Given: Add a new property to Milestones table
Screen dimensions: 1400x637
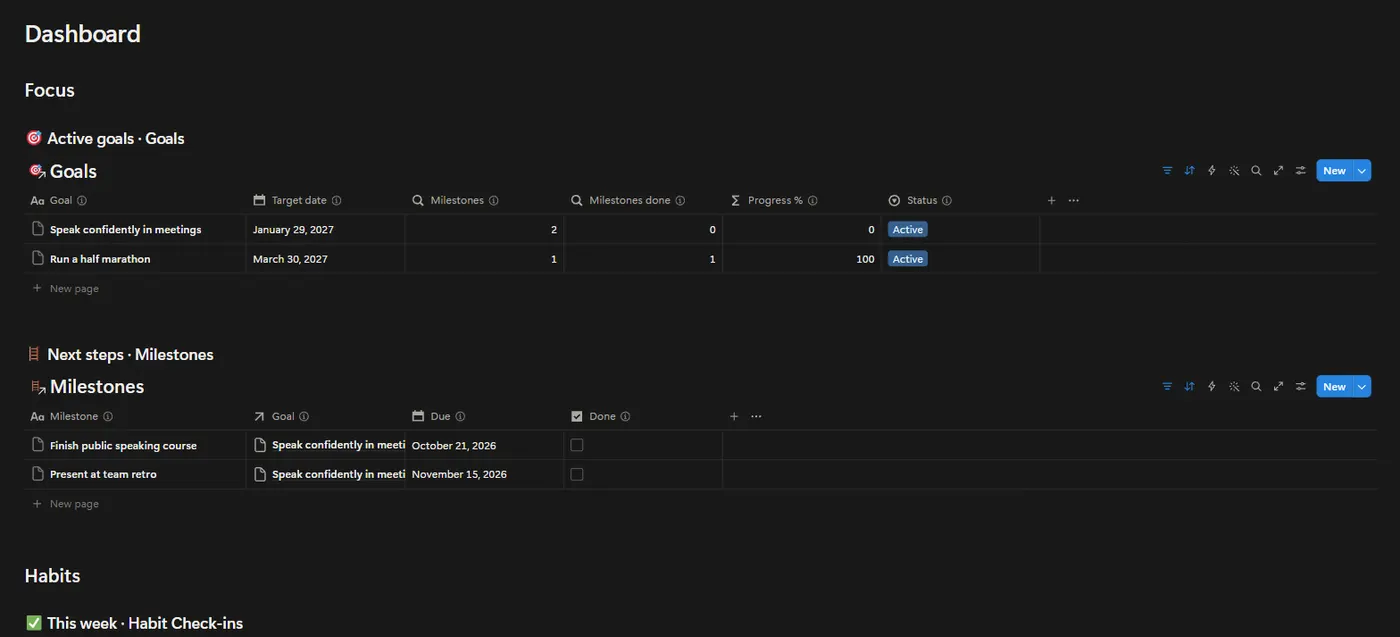Looking at the screenshot, I should click(x=734, y=417).
